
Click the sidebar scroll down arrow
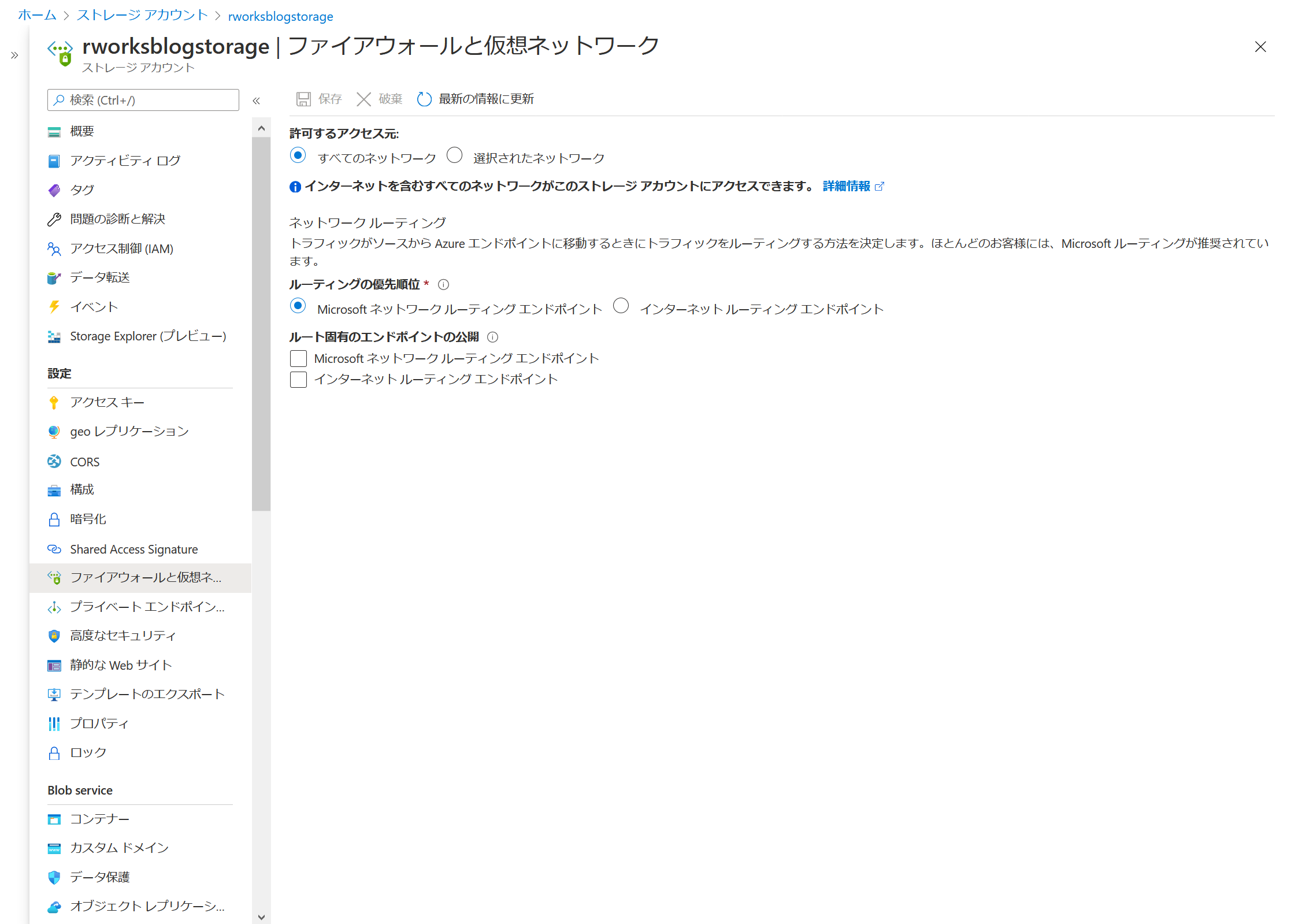point(261,916)
